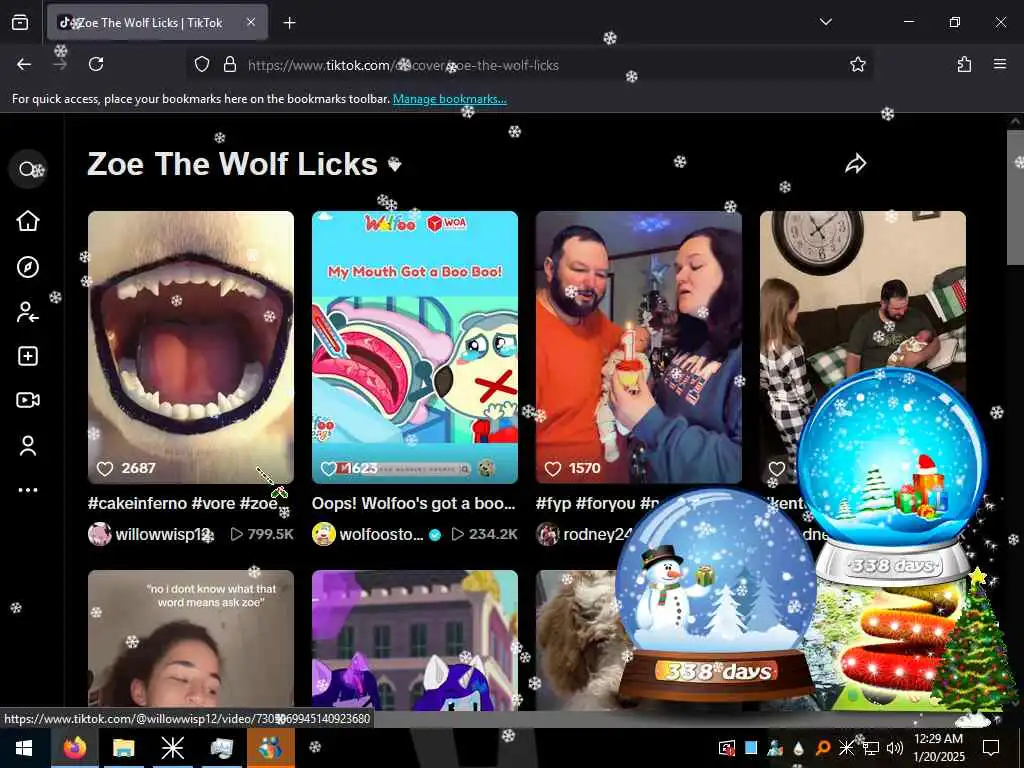The width and height of the screenshot is (1024, 768).
Task: Open File Explorer from taskbar
Action: click(123, 748)
